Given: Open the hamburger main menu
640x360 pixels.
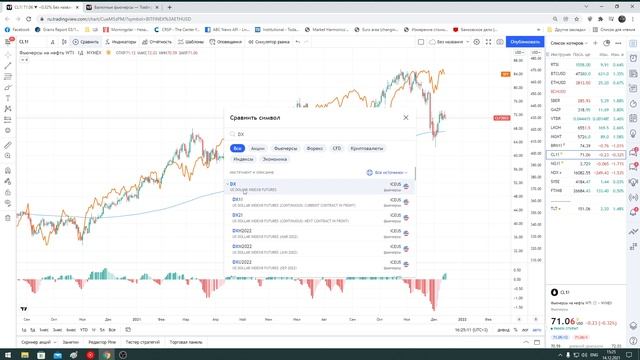Looking at the screenshot, I should pos(8,42).
